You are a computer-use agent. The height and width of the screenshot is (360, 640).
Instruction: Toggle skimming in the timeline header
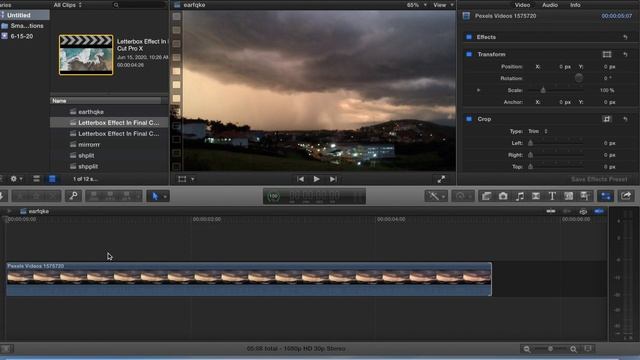point(551,211)
